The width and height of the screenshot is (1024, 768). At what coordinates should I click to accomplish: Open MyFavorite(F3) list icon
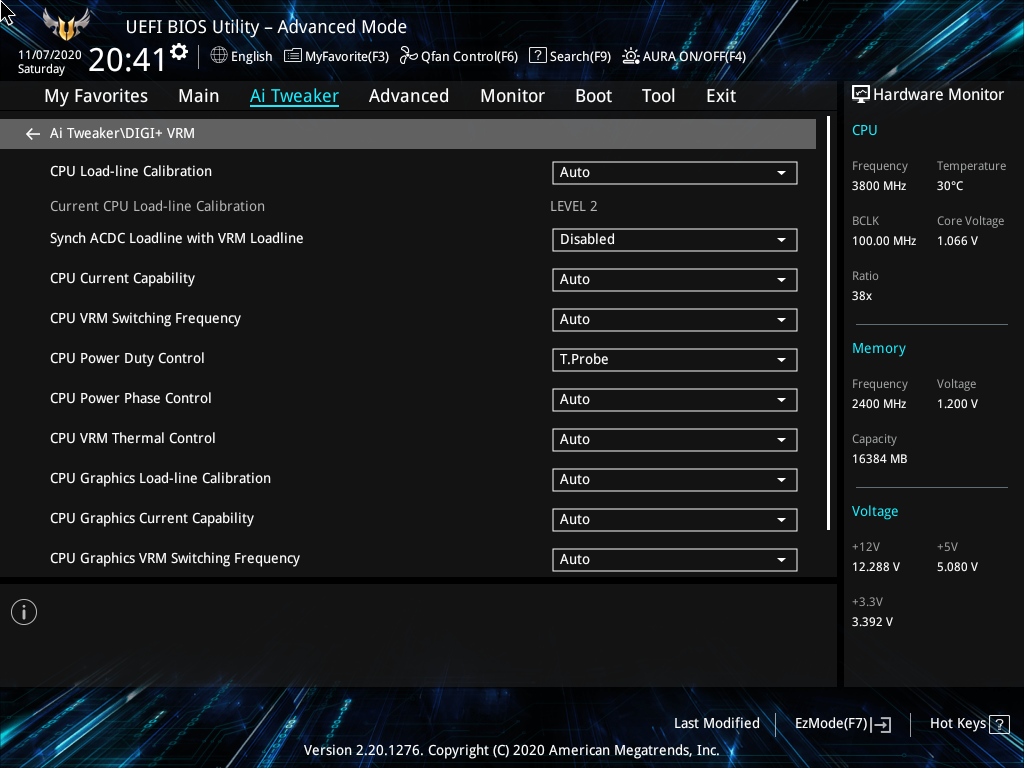coord(293,56)
